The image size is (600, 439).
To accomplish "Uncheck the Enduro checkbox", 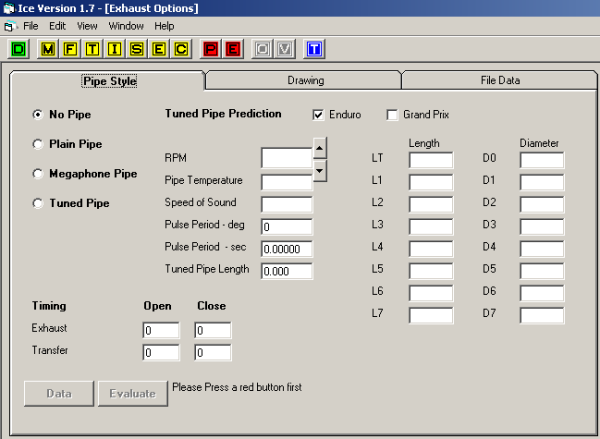I will click(x=319, y=115).
